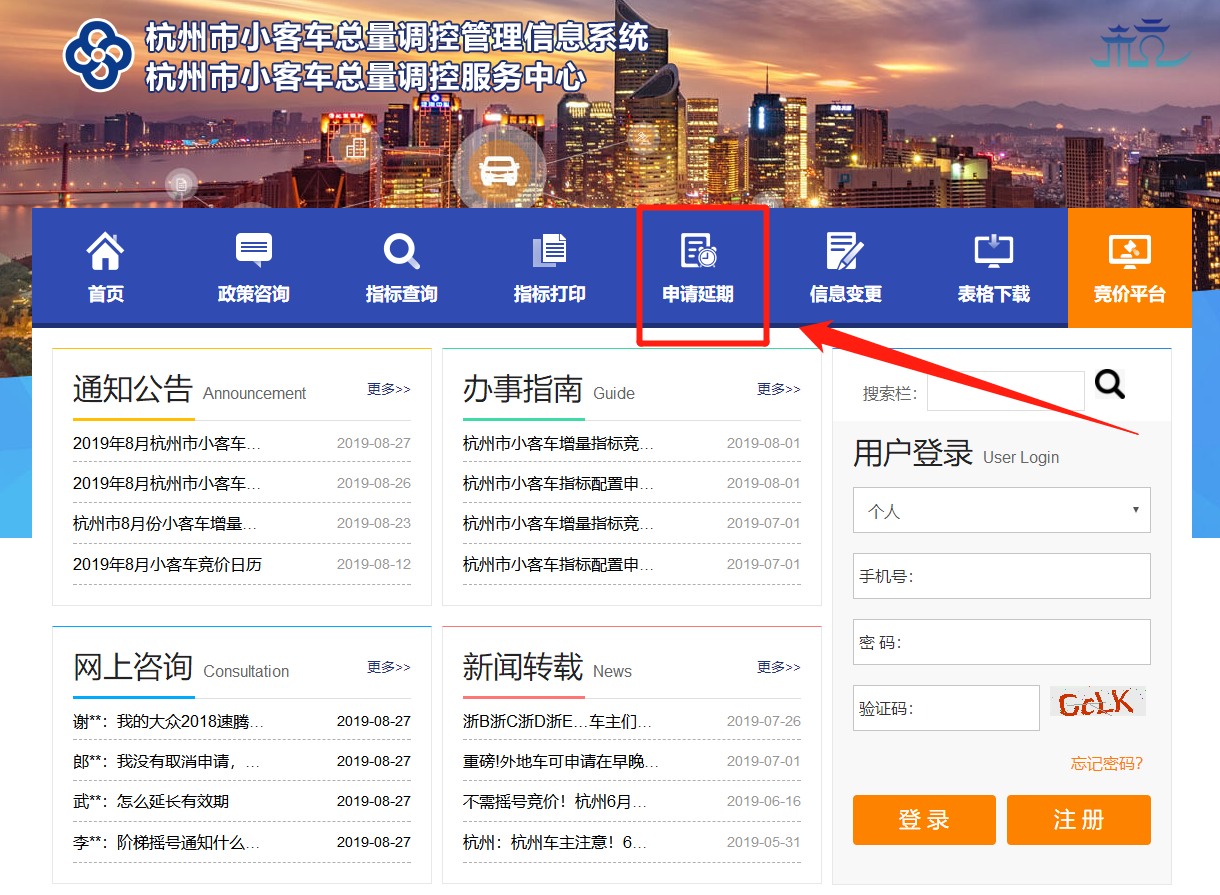
Task: Click 更多>> in 新闻转载 section
Action: click(x=779, y=667)
